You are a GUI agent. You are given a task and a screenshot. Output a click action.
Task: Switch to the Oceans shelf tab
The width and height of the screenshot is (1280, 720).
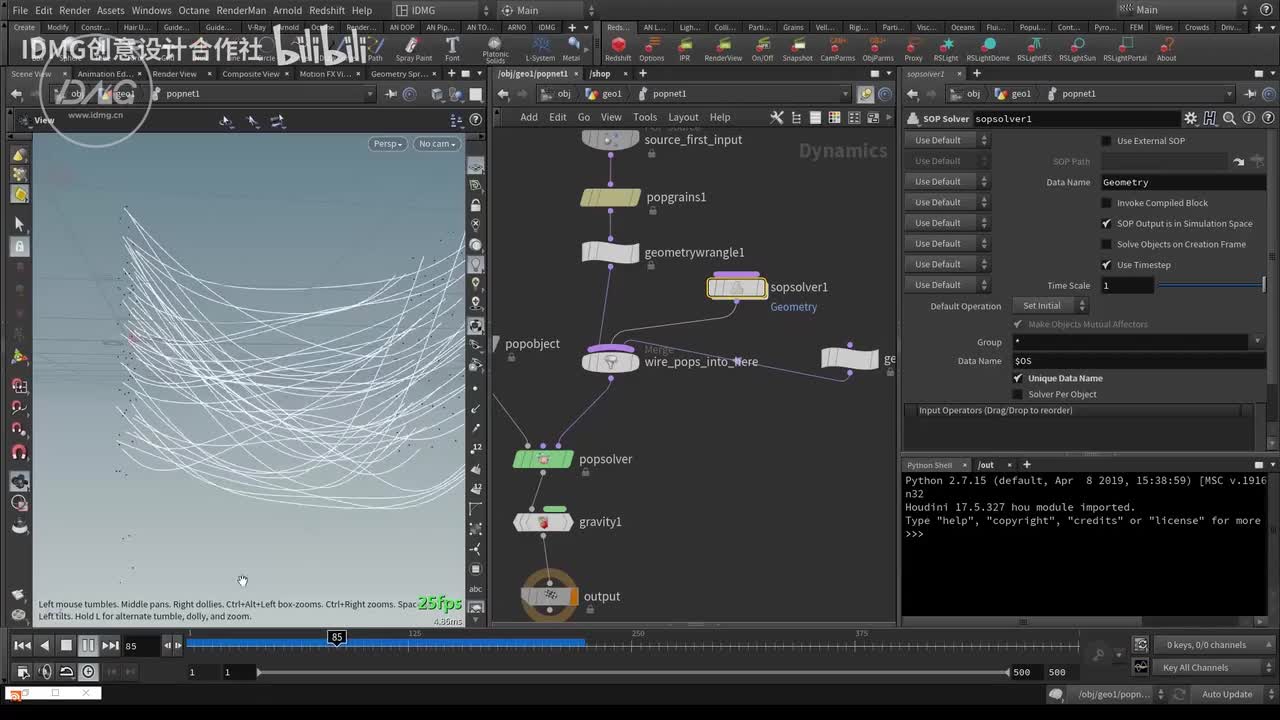[962, 27]
